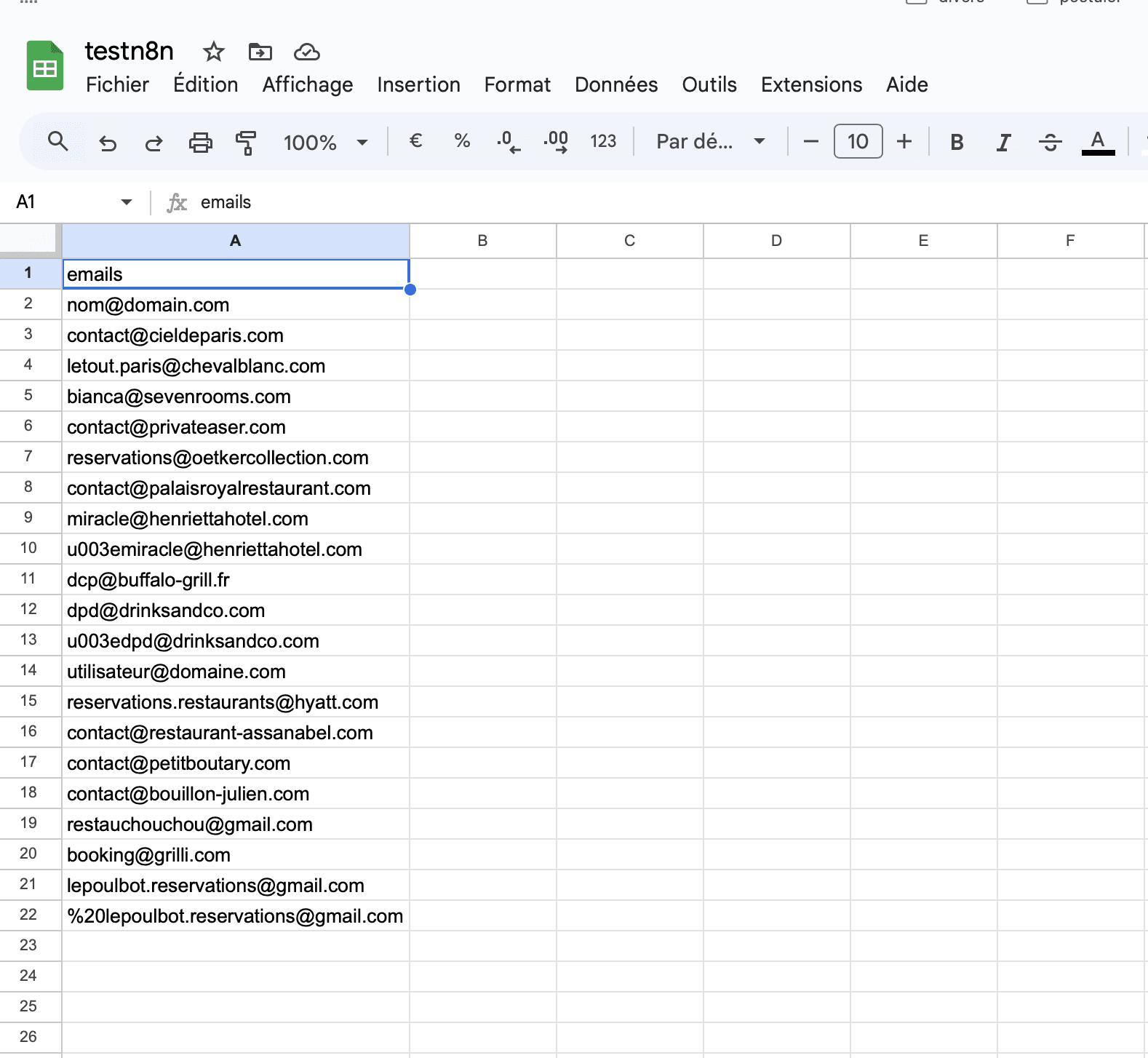Select cell contact@bouillon-julien.com
Screen dimensions: 1148x1058
click(x=236, y=794)
